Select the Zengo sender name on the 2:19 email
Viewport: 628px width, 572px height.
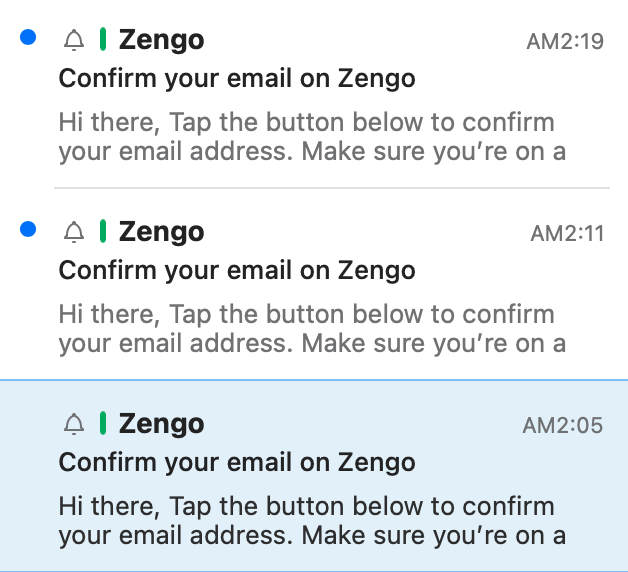161,40
